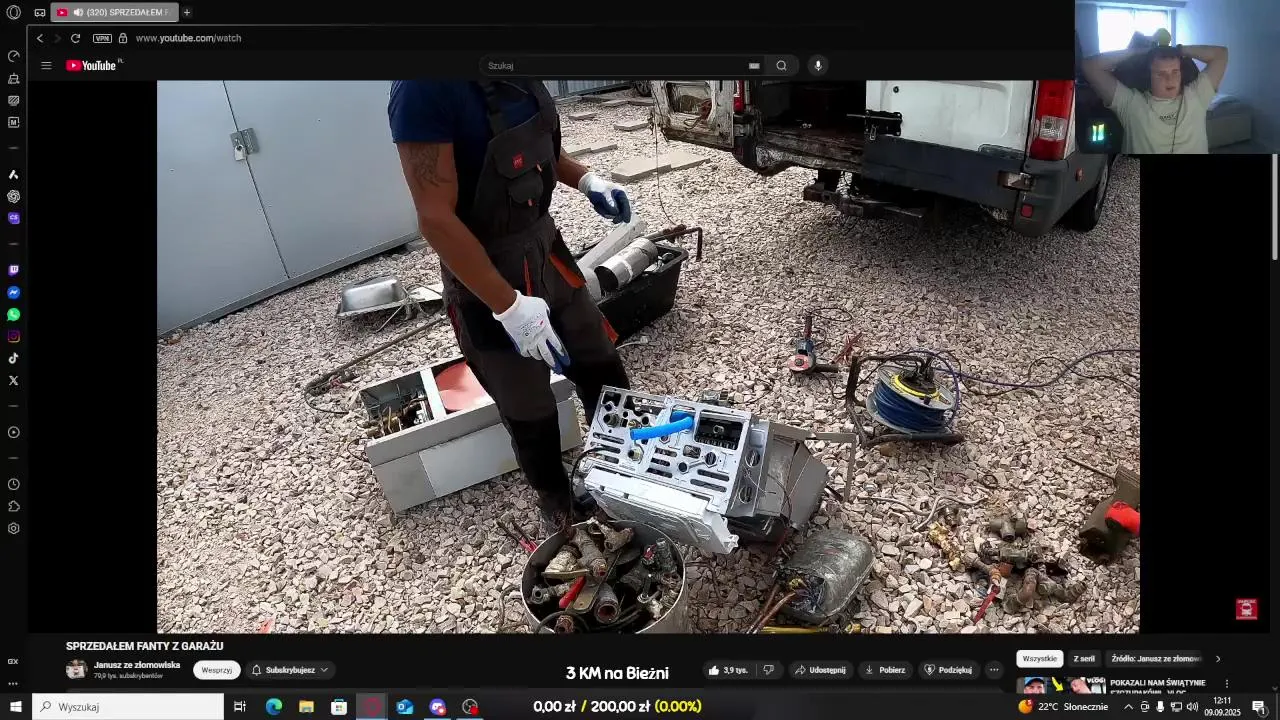Open Task View on taskbar
1280x720 pixels.
(240, 707)
